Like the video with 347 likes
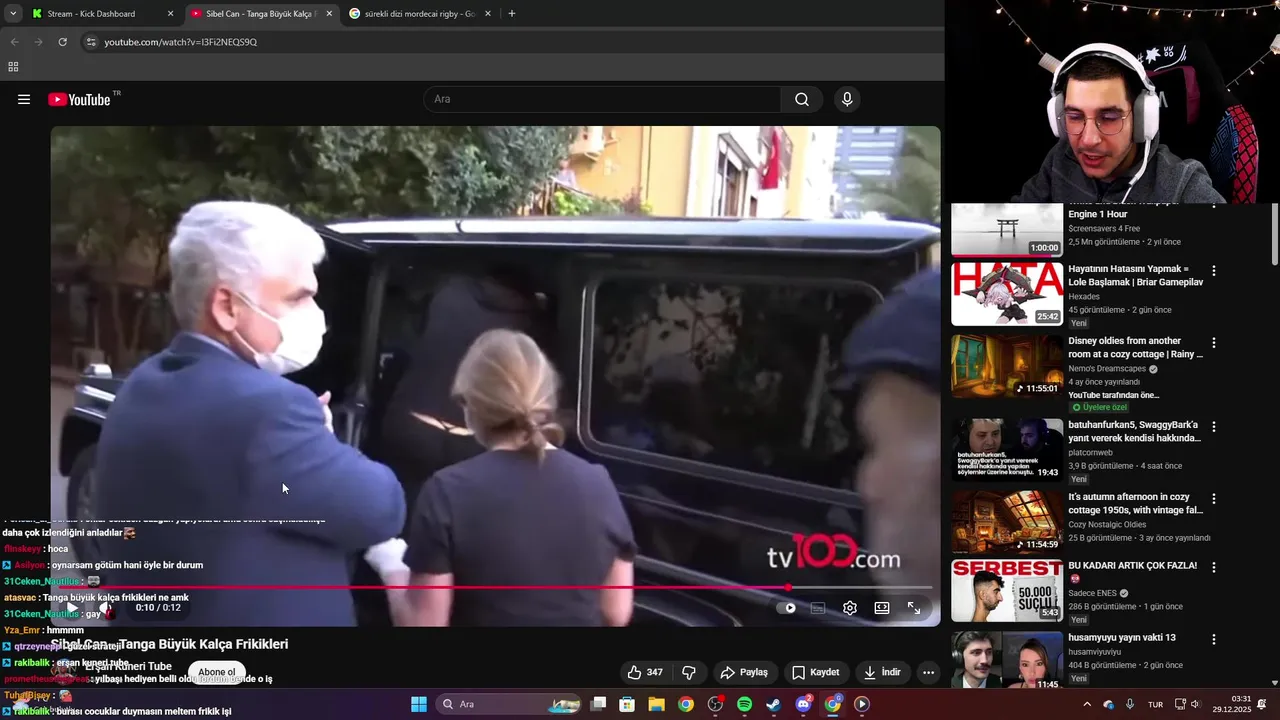The height and width of the screenshot is (720, 1280). coord(644,672)
